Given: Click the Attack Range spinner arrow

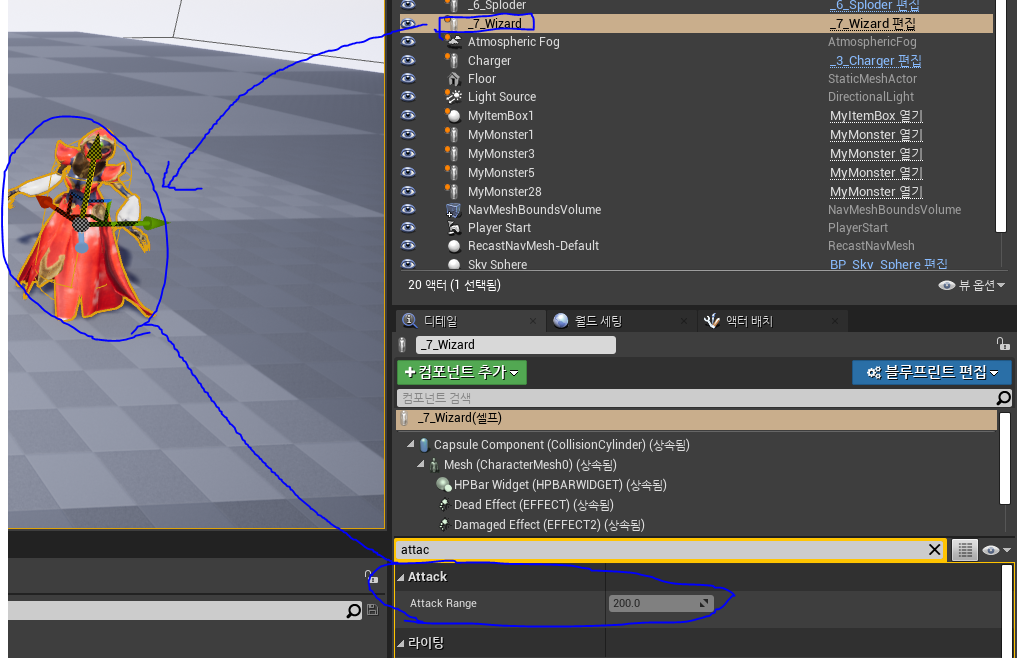Looking at the screenshot, I should pos(704,603).
